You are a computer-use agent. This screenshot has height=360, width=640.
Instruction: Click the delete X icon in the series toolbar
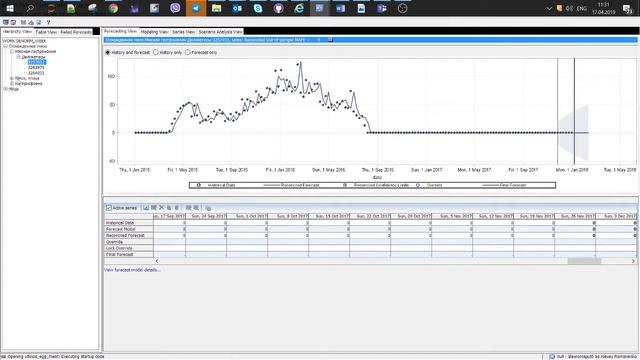click(x=161, y=208)
